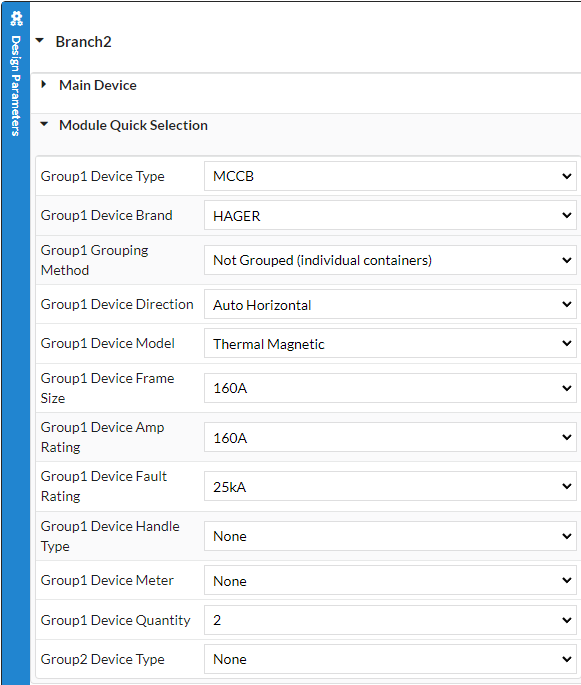Open the Group1 Device Meter dropdown
Viewport: 581px width, 685px height.
click(390, 581)
